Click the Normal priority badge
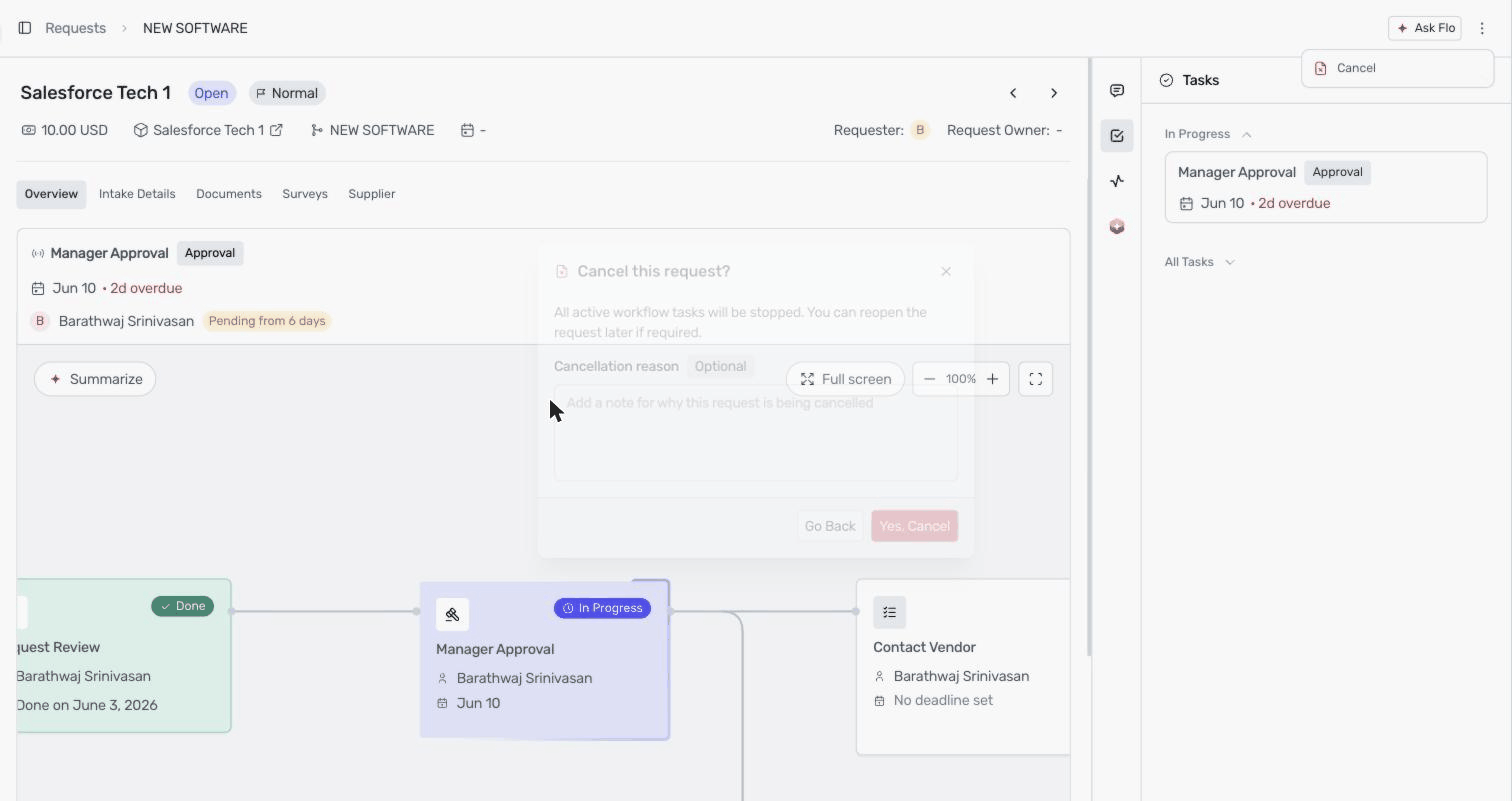Image resolution: width=1512 pixels, height=801 pixels. (x=287, y=93)
